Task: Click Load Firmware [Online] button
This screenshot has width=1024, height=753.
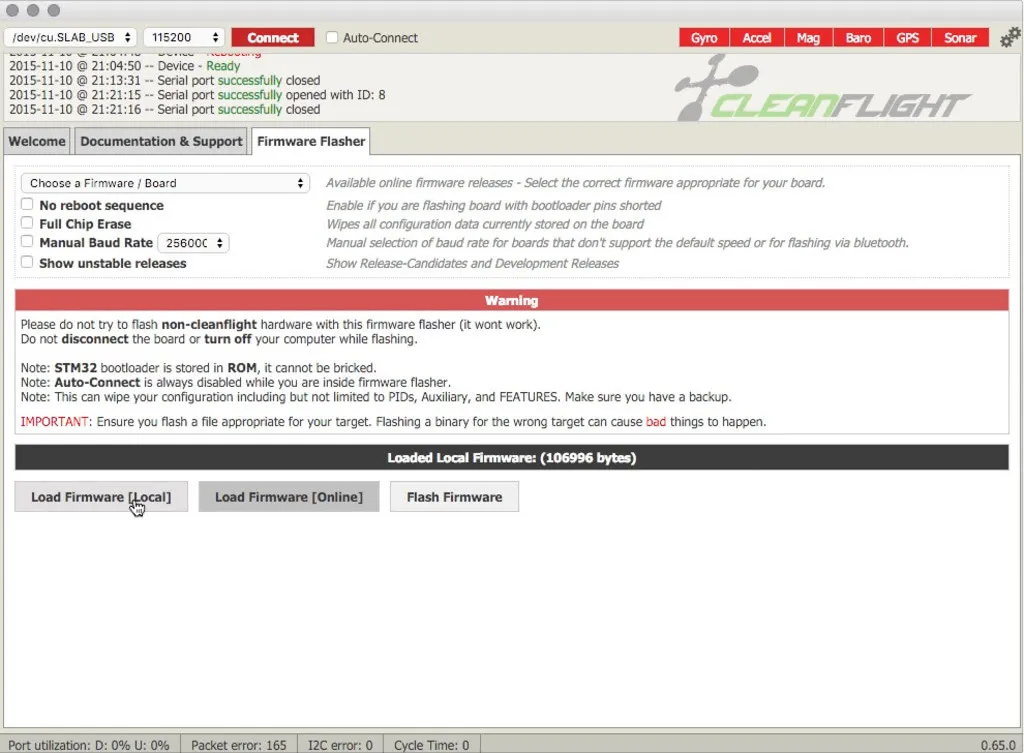Action: point(288,497)
